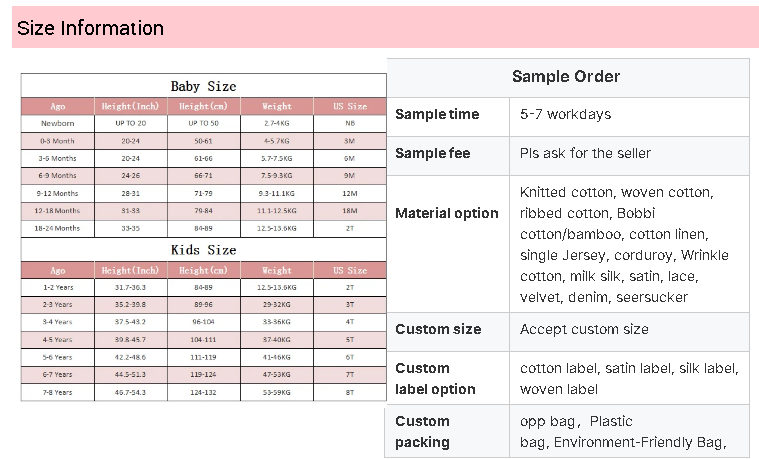Select the 12M US size cell
The width and height of the screenshot is (759, 459).
[x=349, y=193]
